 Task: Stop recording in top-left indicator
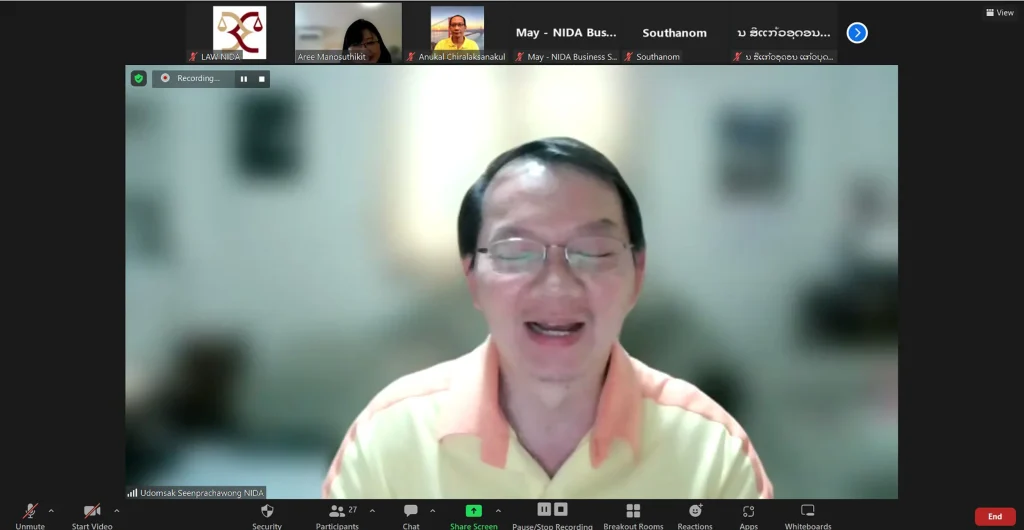pyautogui.click(x=261, y=79)
